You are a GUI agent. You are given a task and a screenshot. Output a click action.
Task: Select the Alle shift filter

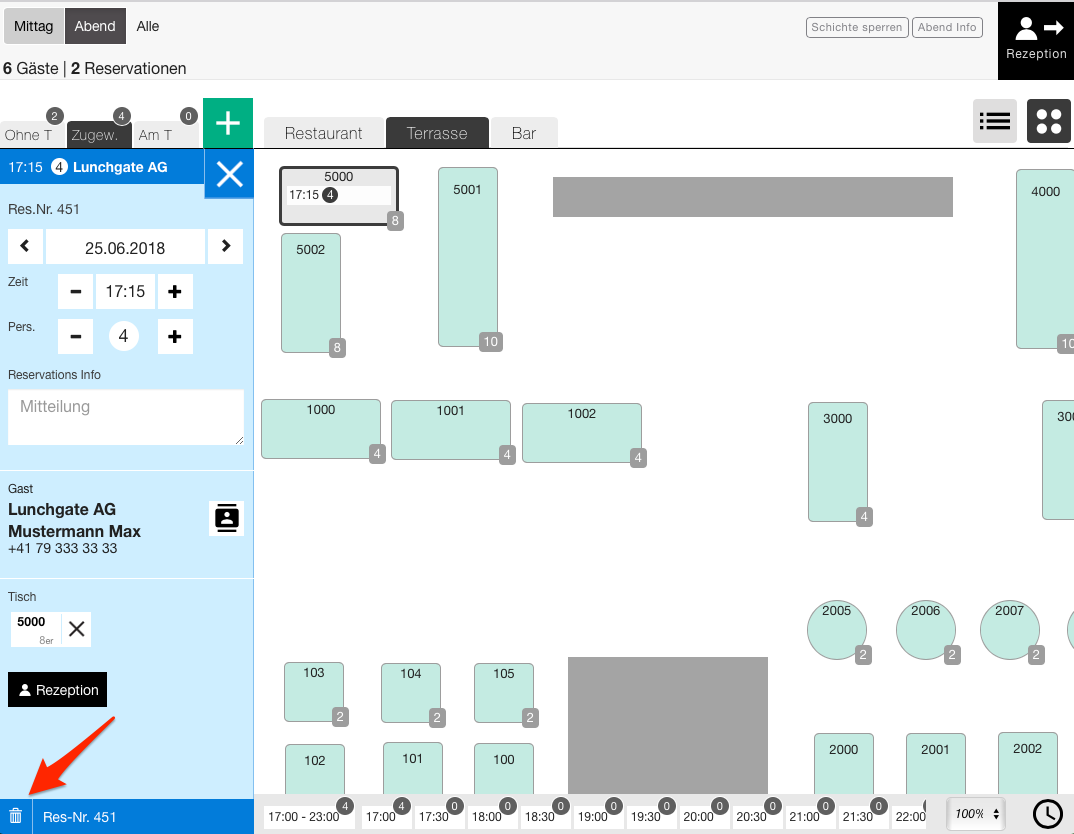[148, 26]
